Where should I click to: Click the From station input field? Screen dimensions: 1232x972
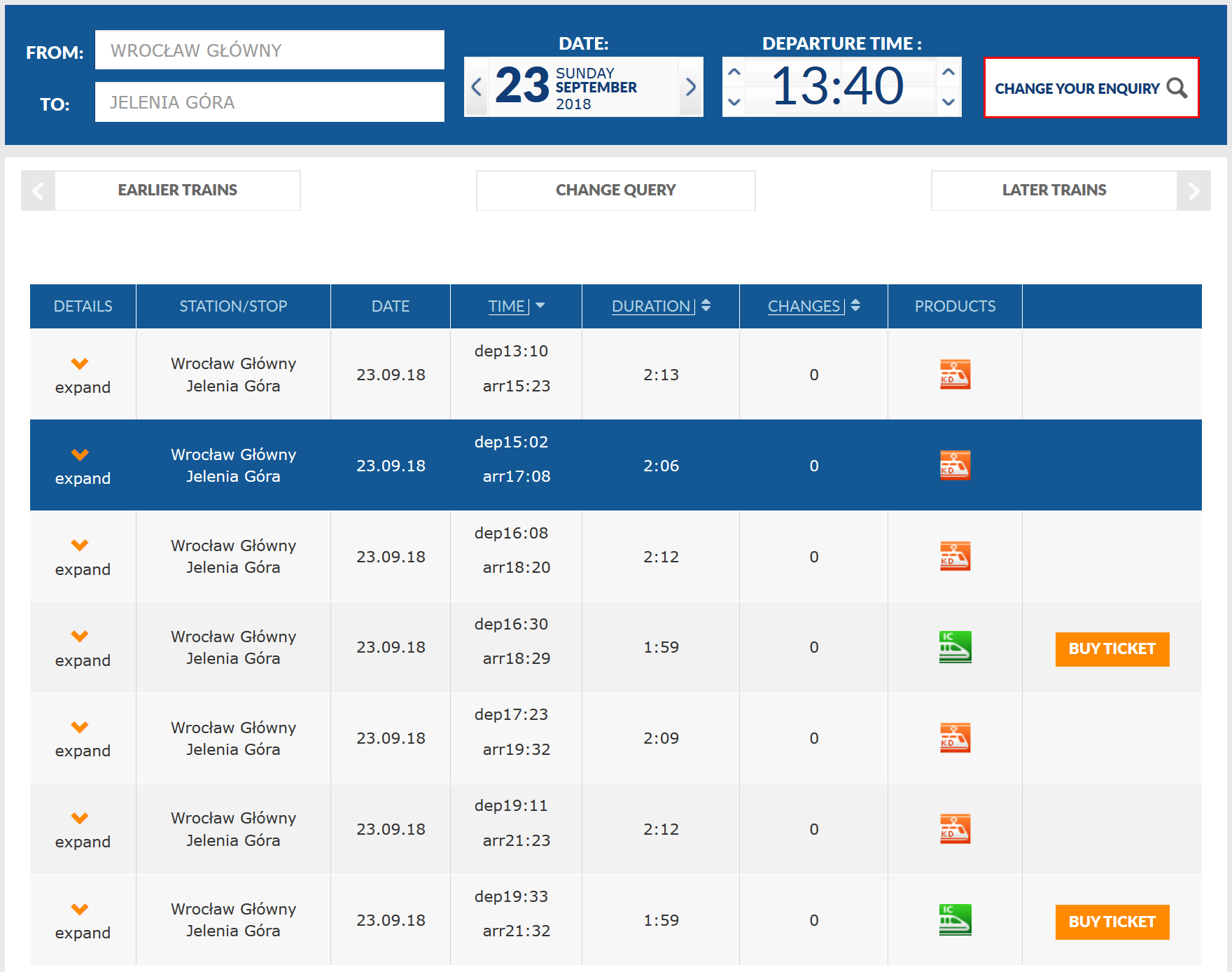click(269, 50)
